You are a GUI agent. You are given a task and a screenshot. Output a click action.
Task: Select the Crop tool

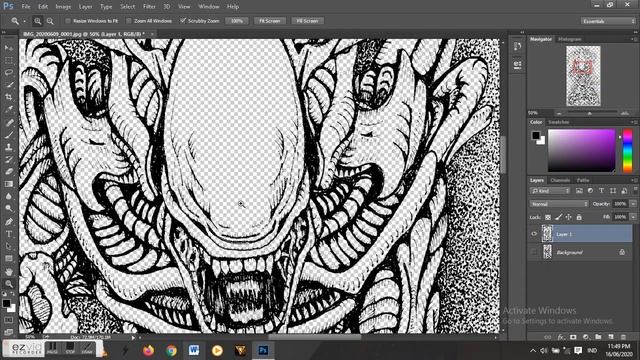tap(9, 97)
